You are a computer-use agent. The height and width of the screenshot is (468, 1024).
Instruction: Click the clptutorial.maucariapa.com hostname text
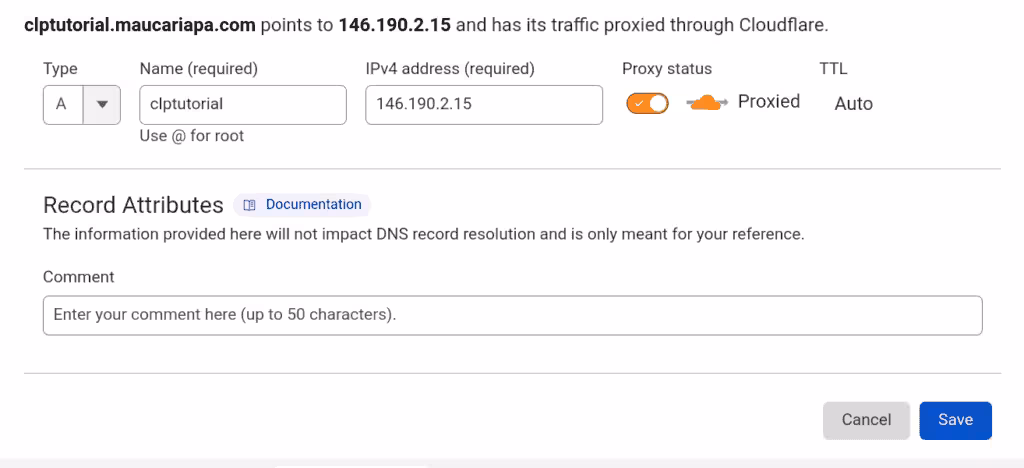point(139,26)
